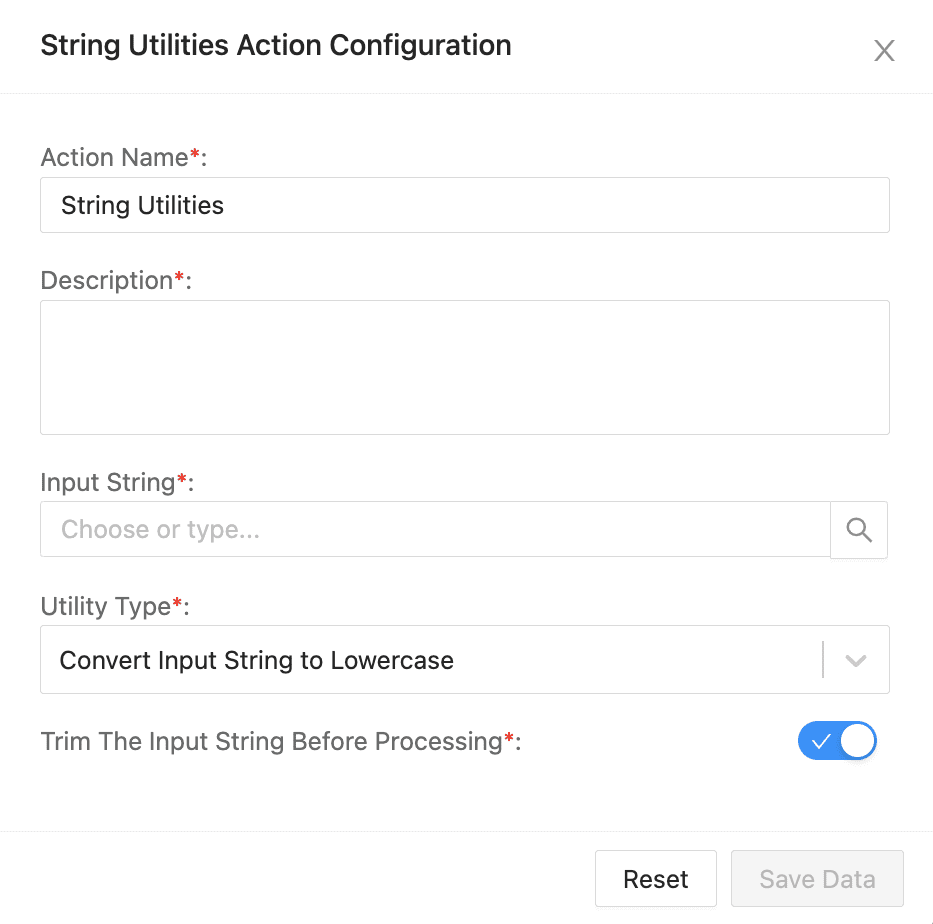
Task: Click the lookup icon to browse input string values
Action: (858, 529)
